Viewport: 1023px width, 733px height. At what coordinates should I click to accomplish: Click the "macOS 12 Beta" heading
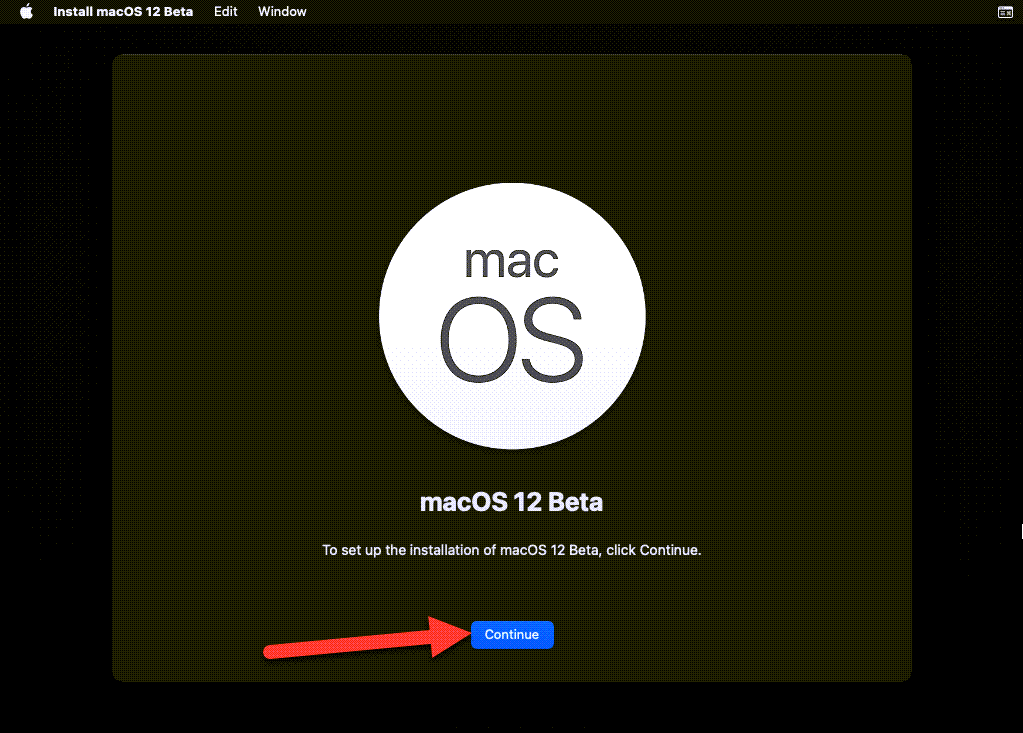[512, 502]
